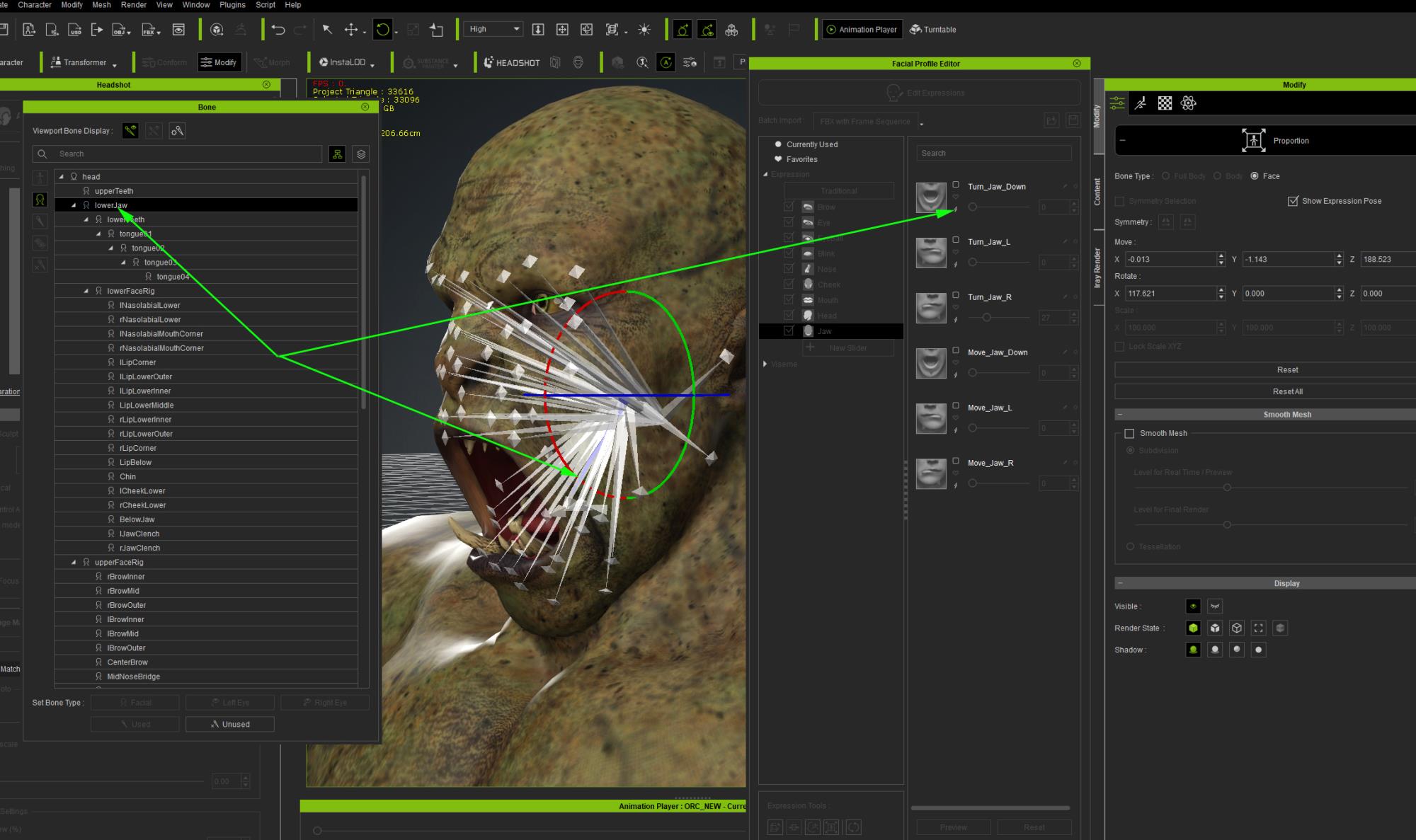Image resolution: width=1416 pixels, height=840 pixels.
Task: Activate the Rotate tool icon
Action: pos(382,30)
